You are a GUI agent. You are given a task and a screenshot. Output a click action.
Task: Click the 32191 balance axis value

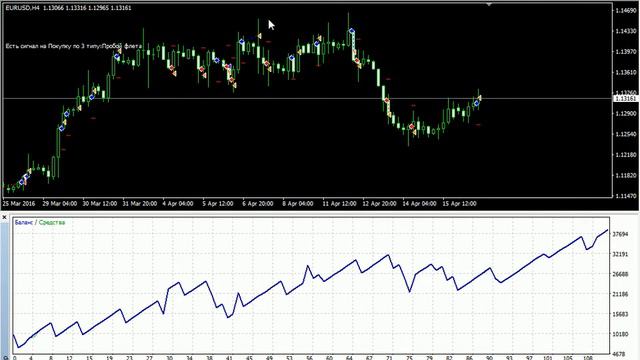620,254
